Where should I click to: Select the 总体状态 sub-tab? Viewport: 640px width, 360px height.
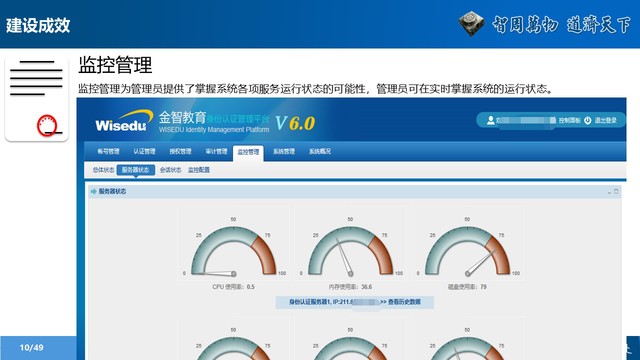click(x=103, y=170)
